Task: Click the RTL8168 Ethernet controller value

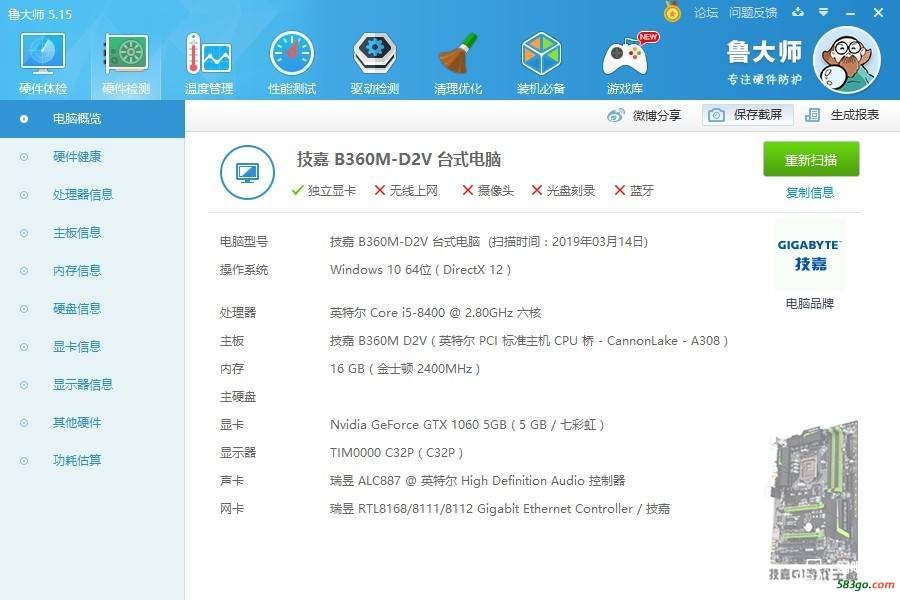Action: tap(500, 509)
